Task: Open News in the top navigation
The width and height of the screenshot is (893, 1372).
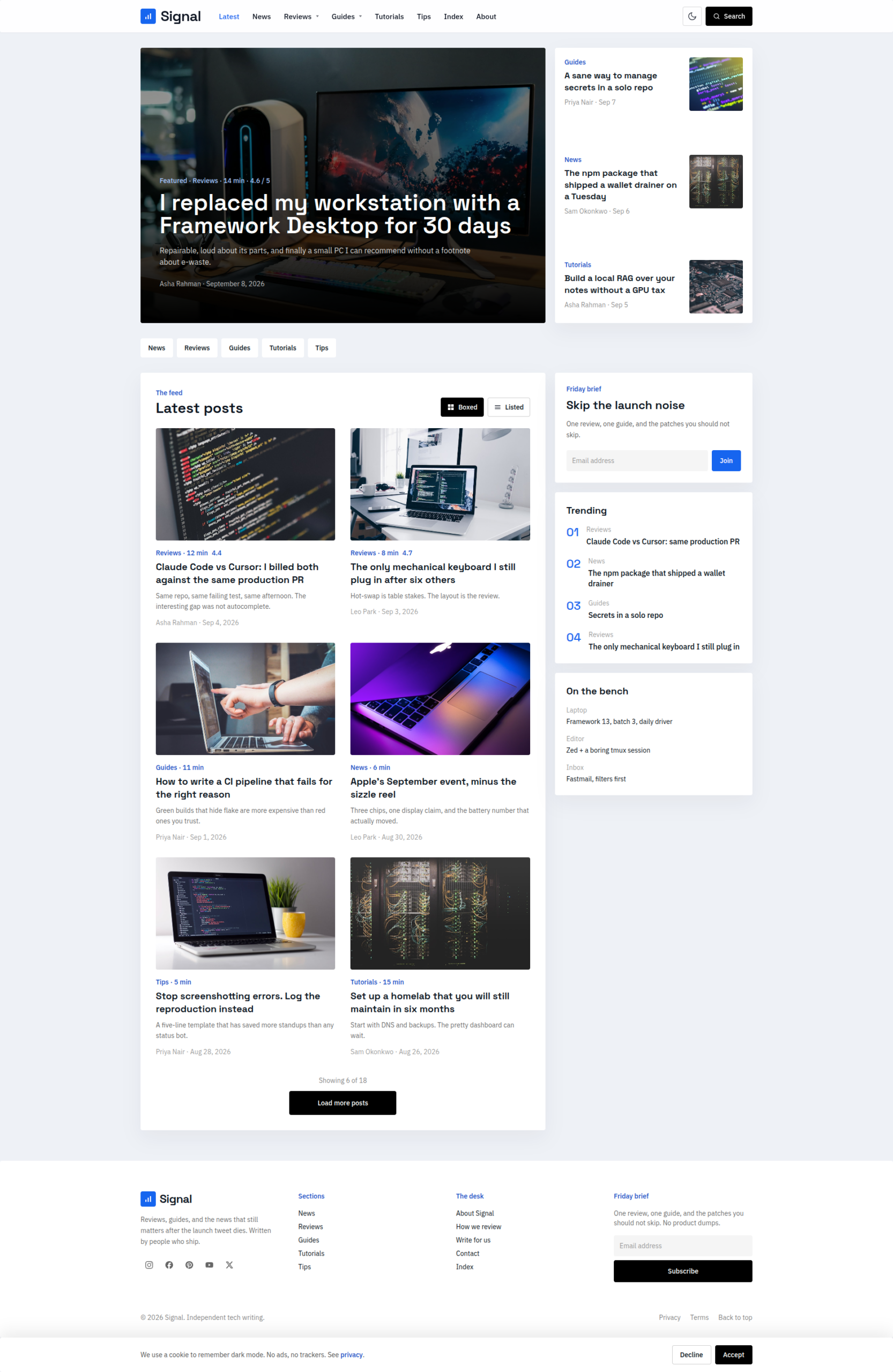Action: tap(261, 17)
